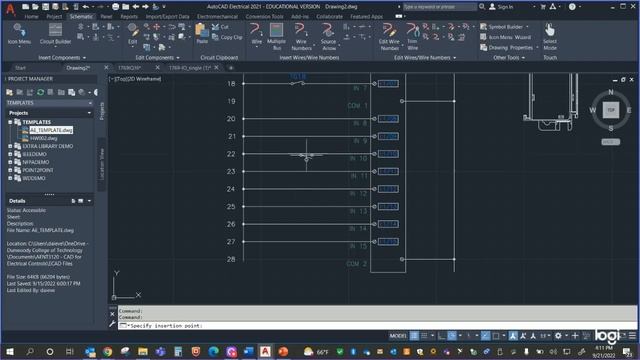
Task: Click the command line input field
Action: click(x=378, y=326)
